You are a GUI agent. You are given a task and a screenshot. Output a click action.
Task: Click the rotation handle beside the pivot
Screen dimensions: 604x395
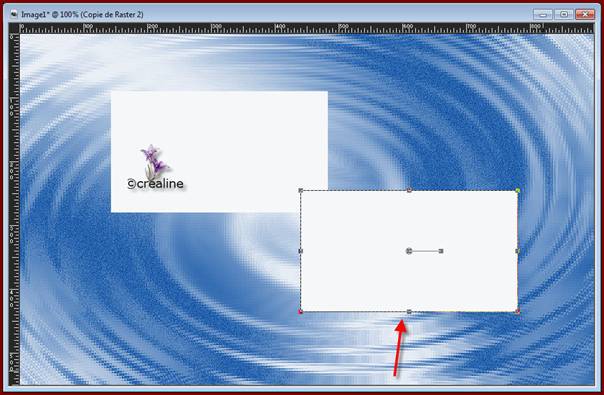pos(441,251)
